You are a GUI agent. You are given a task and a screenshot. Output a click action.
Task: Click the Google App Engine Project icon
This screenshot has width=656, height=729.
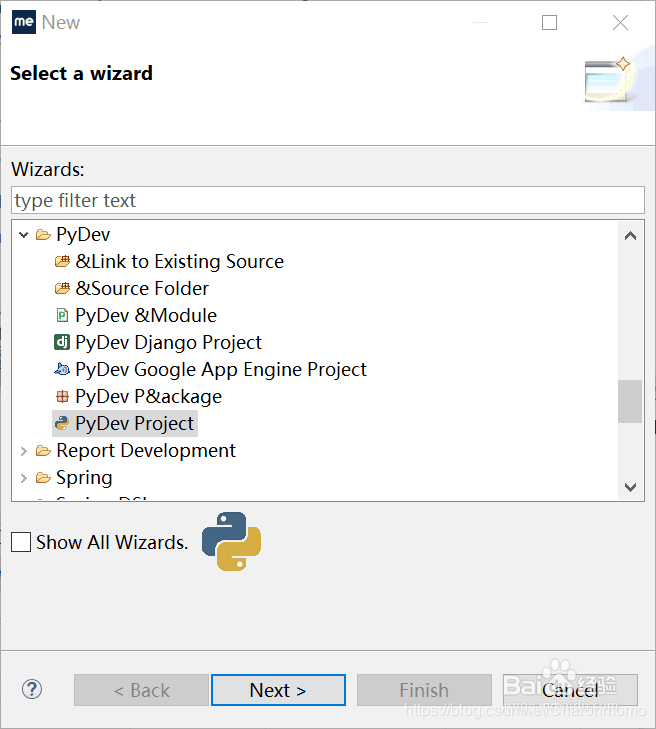click(x=62, y=370)
